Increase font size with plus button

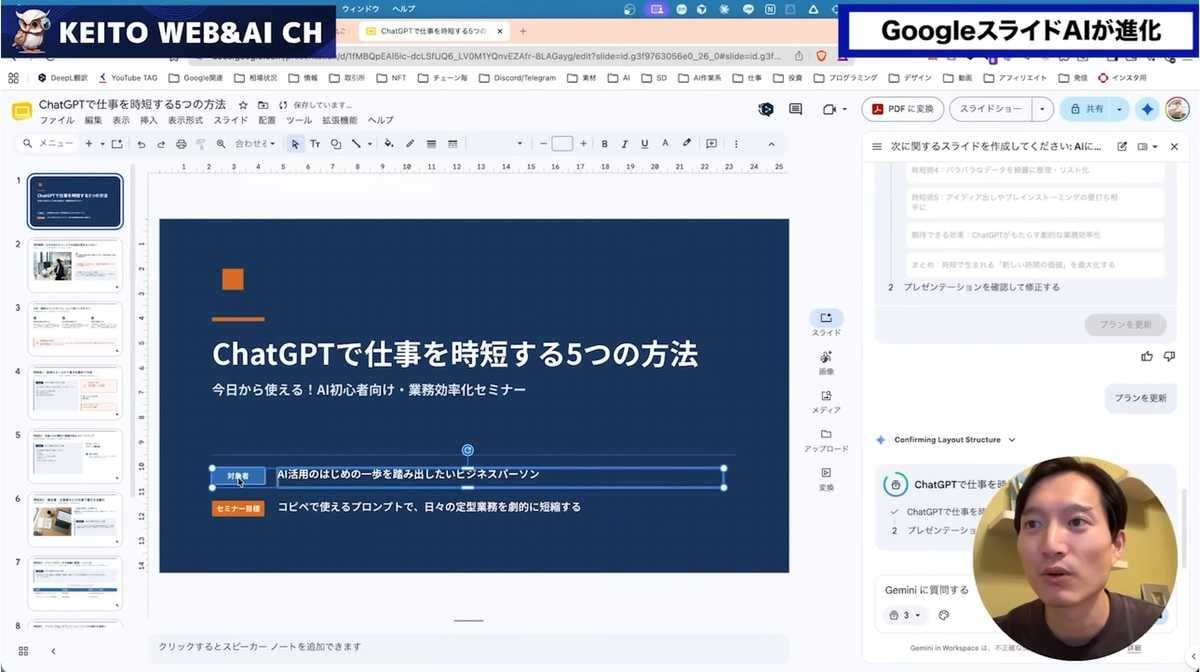point(582,144)
